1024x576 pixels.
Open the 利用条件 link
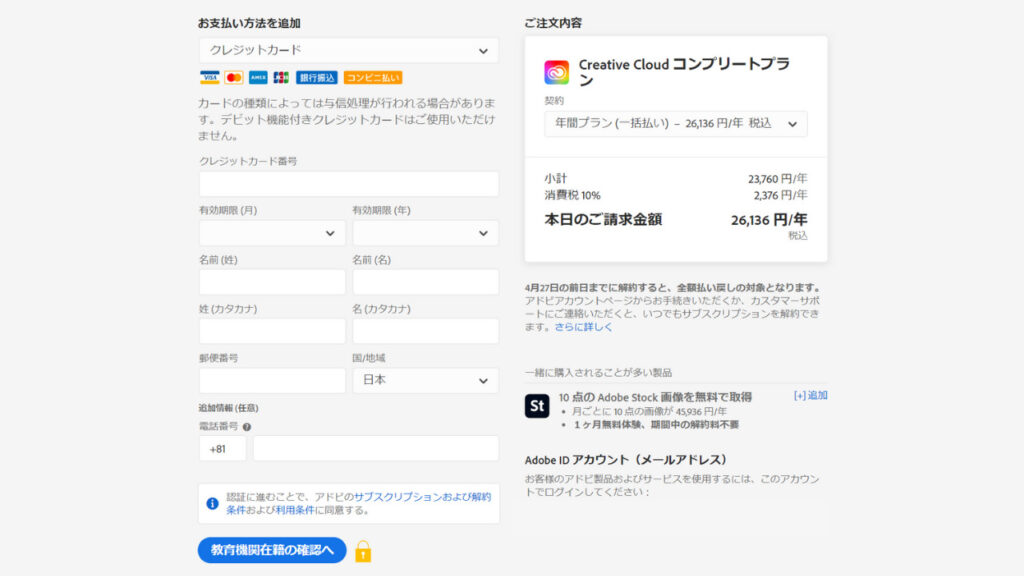click(x=295, y=510)
